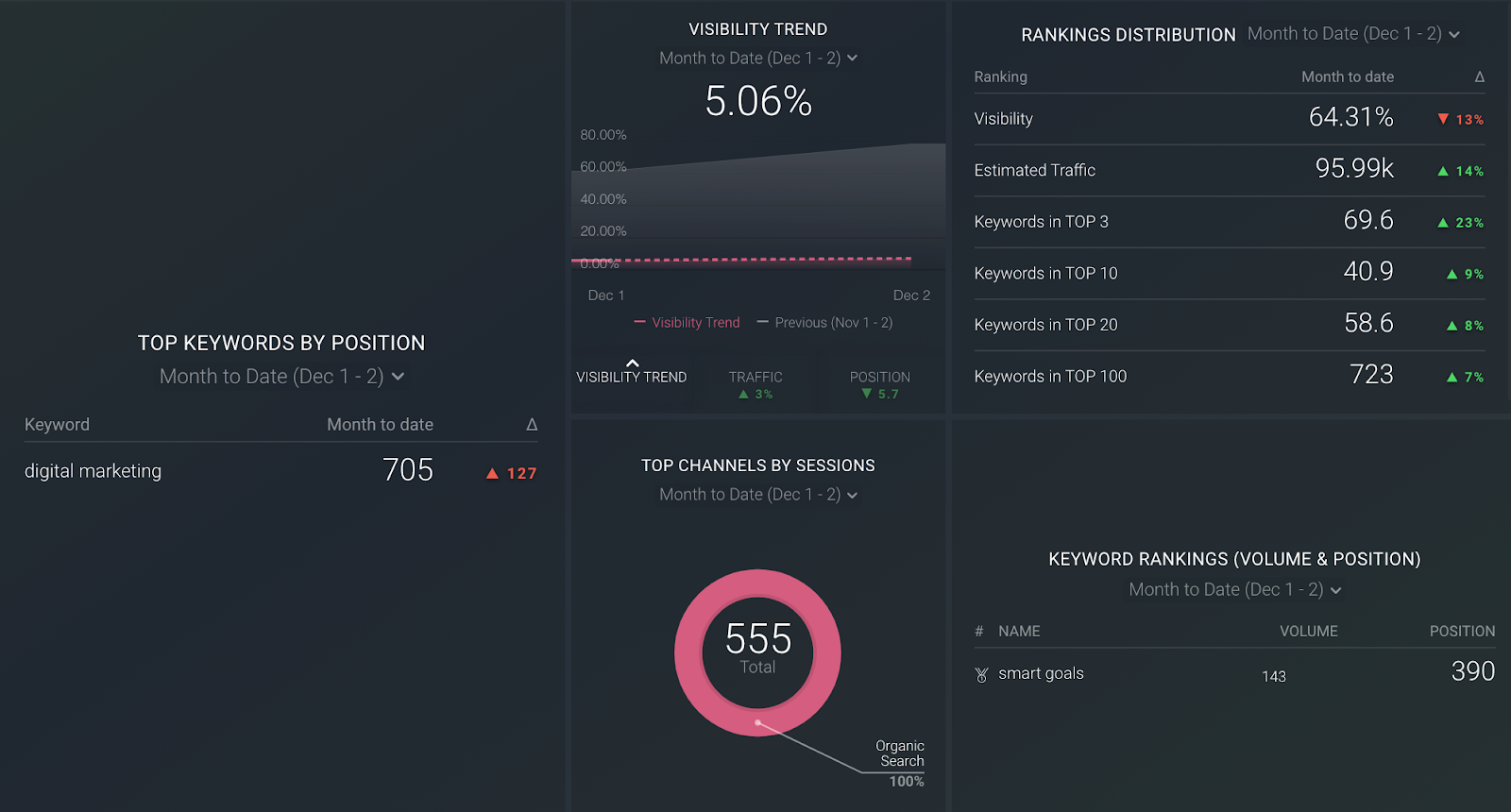Viewport: 1511px width, 812px height.
Task: Click red up arrow next to 127
Action: click(492, 474)
